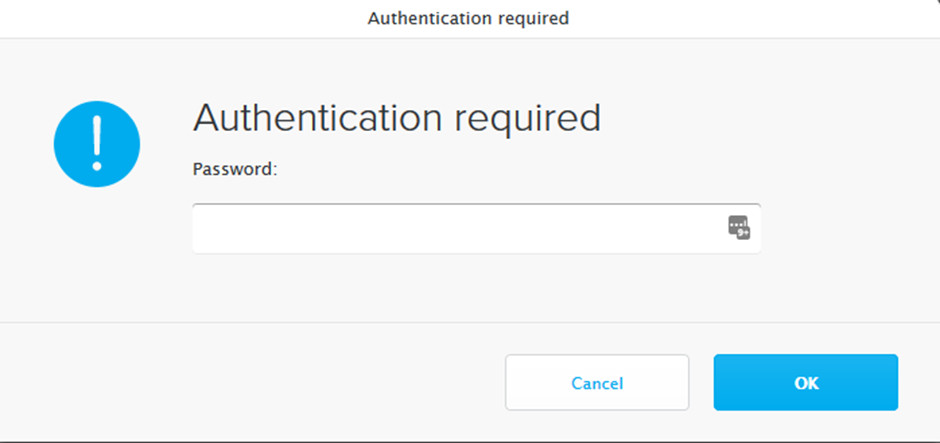Click the large Authentication required heading
Screen dimensions: 940x443
[x=396, y=119]
